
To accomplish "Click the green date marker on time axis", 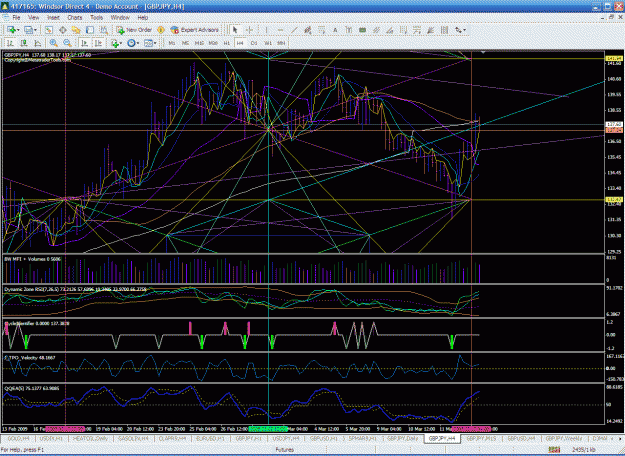I will (x=268, y=429).
